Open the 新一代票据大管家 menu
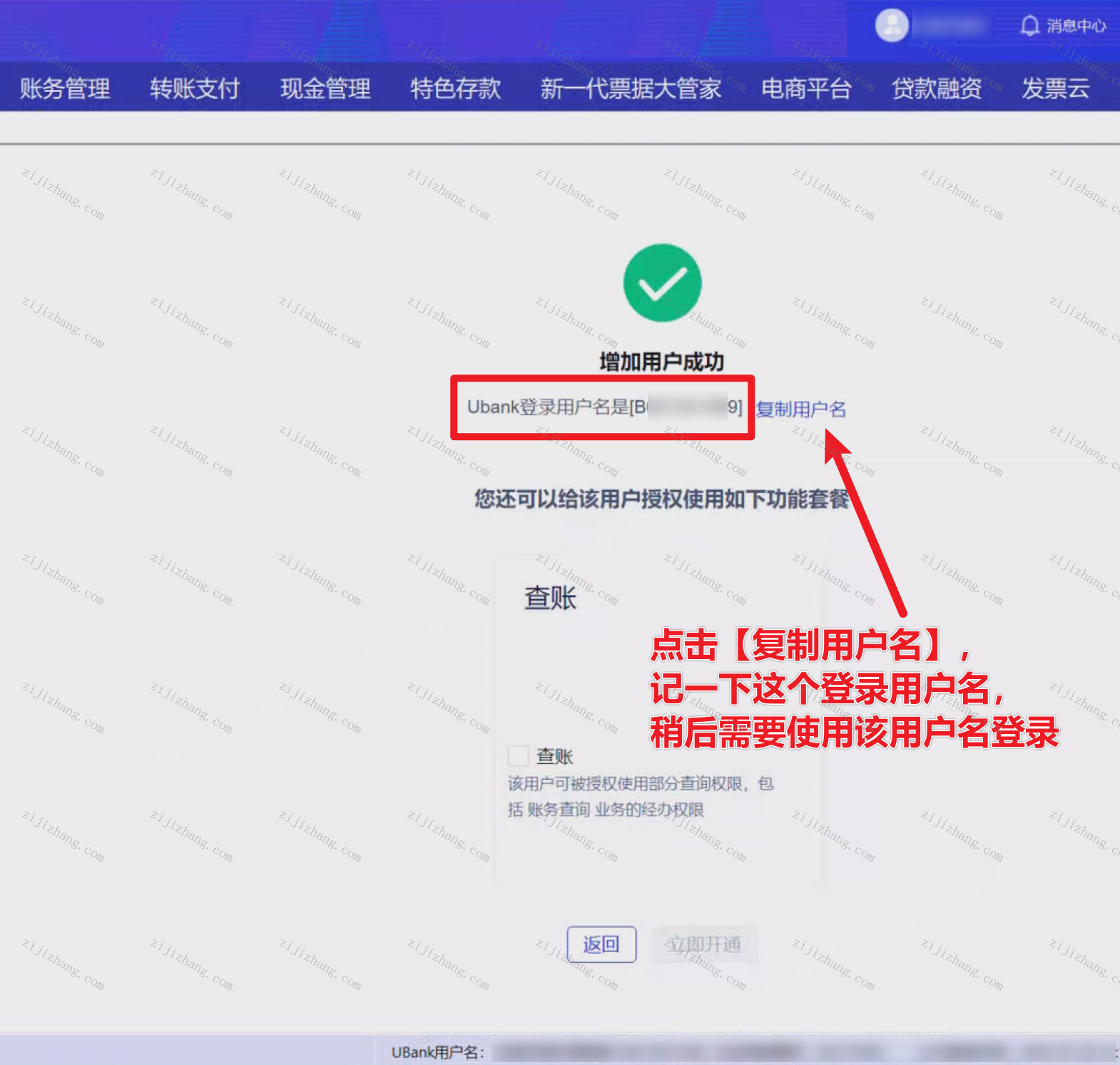 point(631,88)
